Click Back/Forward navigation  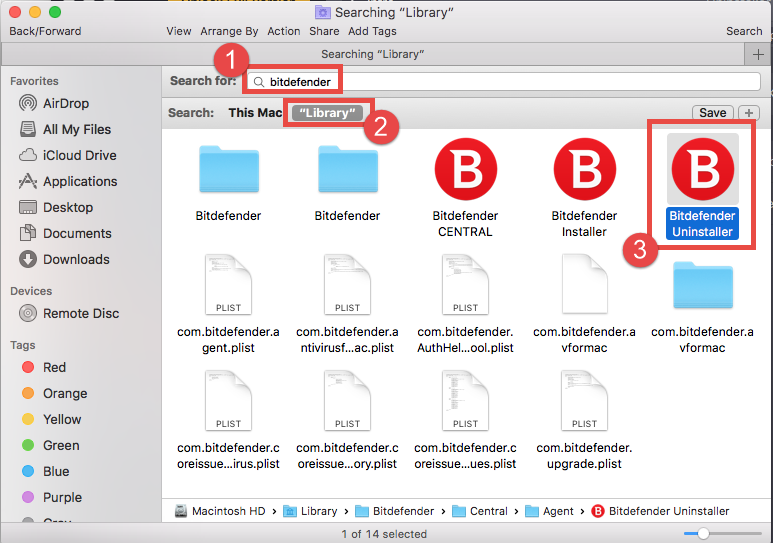pos(45,31)
